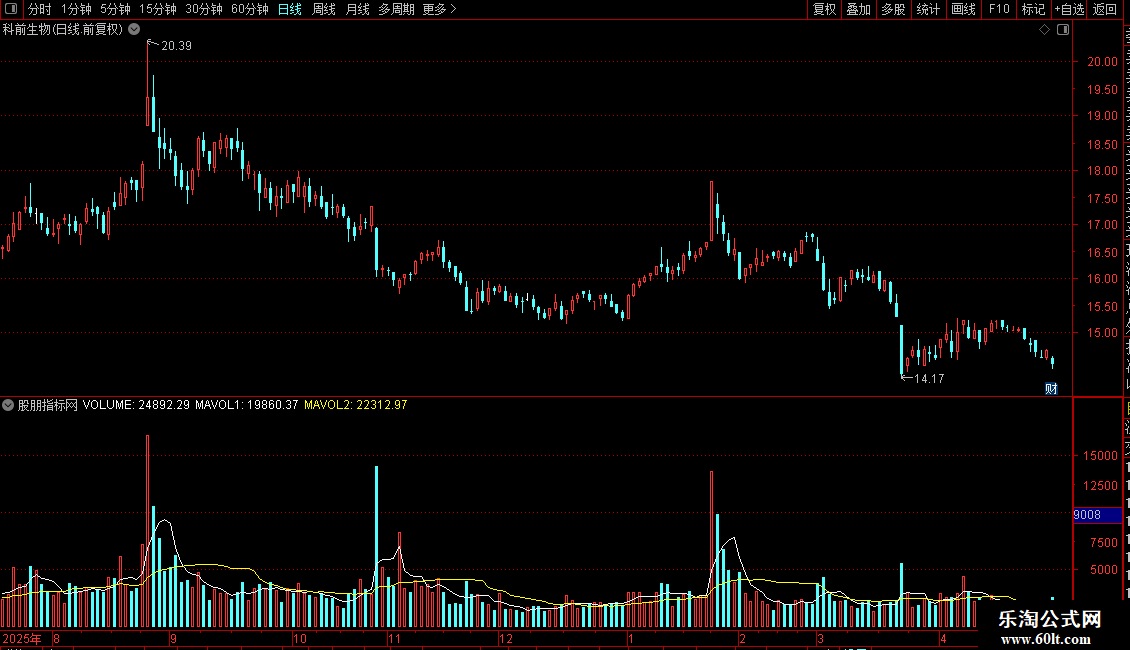Click month 11 on the time axis
The height and width of the screenshot is (650, 1130).
coord(394,638)
